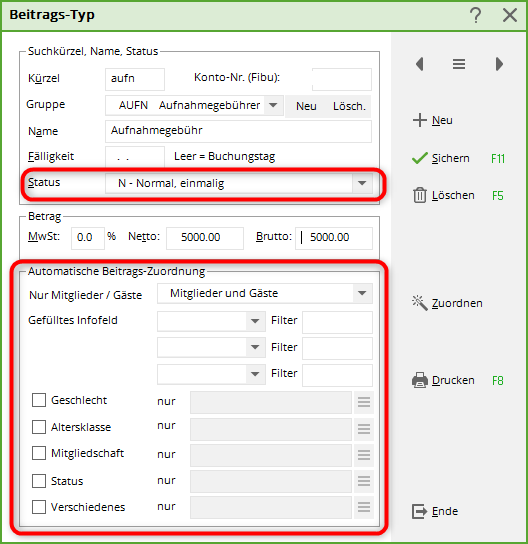This screenshot has height=544, width=528.
Task: Open record list with hamburger icon
Action: pyautogui.click(x=459, y=64)
